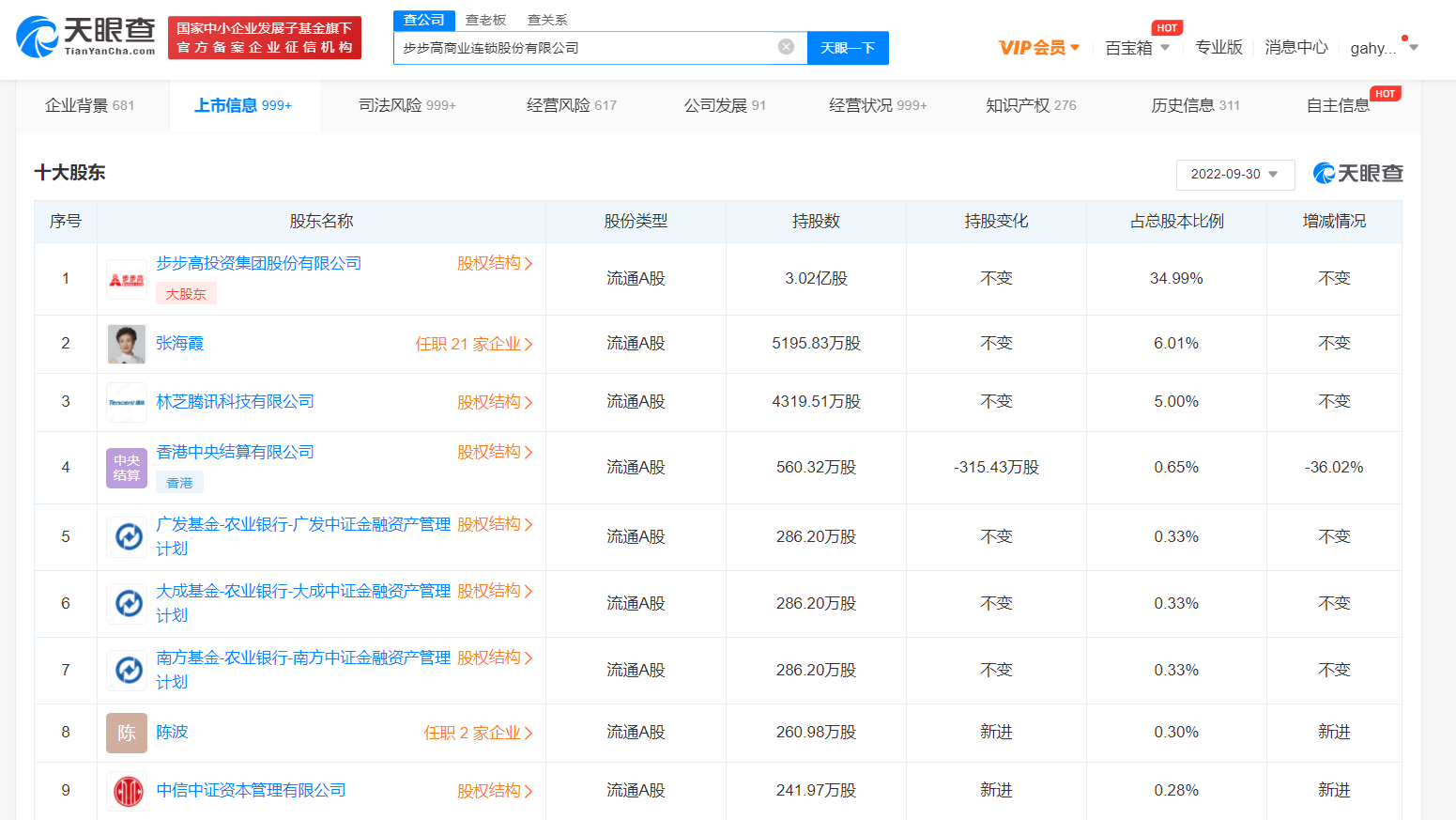Select the 查老板 search mode tab
The image size is (1456, 820).
[x=485, y=20]
